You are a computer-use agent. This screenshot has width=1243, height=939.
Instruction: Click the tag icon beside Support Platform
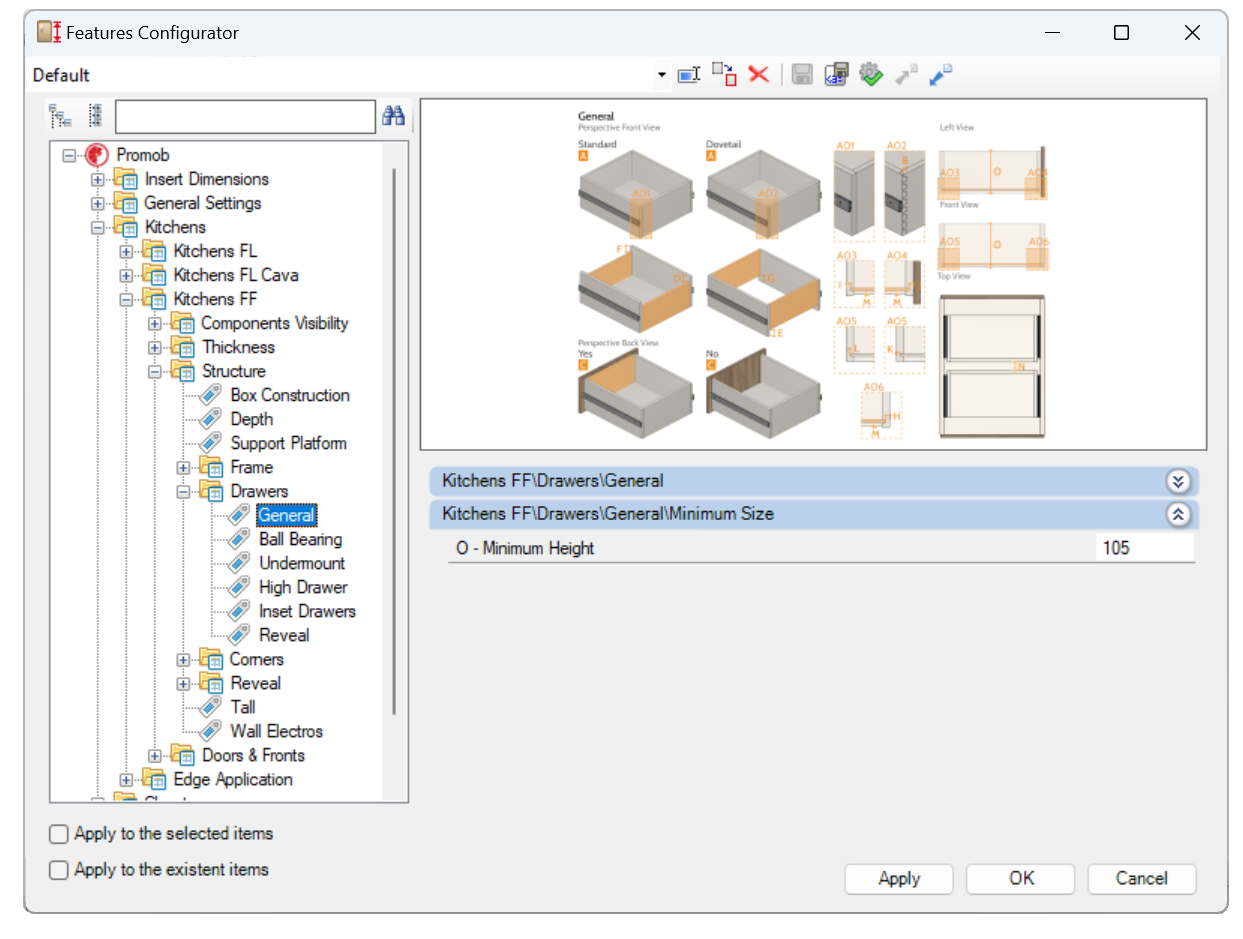point(211,443)
